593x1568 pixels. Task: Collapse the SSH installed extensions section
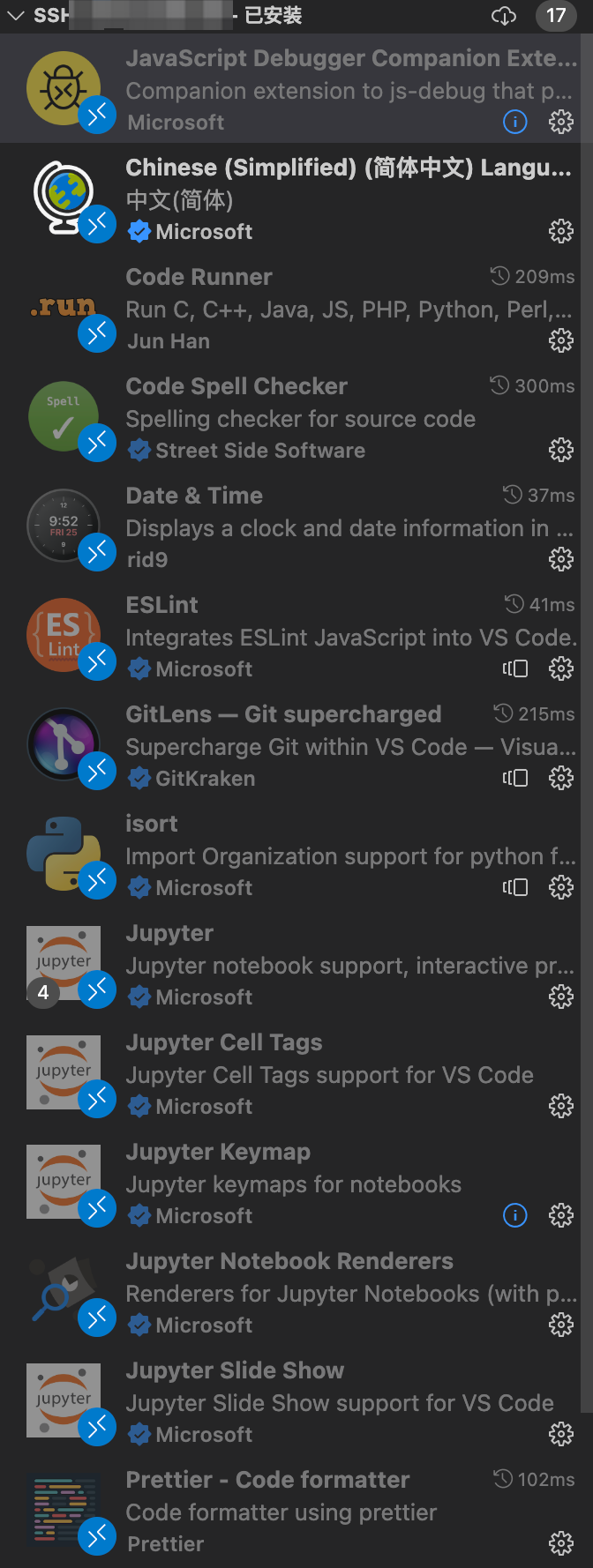tap(12, 16)
